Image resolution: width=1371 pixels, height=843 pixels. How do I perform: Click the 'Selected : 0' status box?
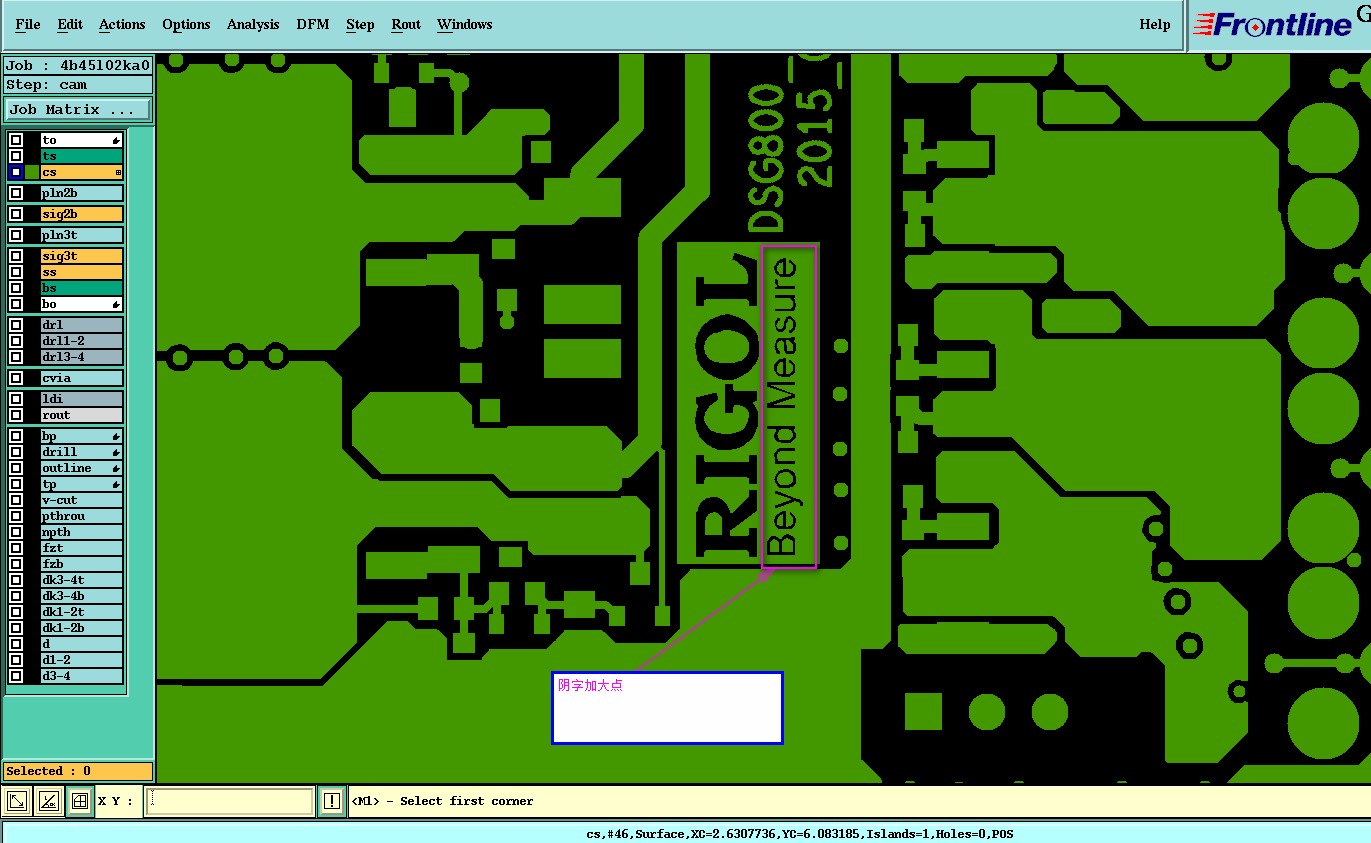pyautogui.click(x=78, y=771)
